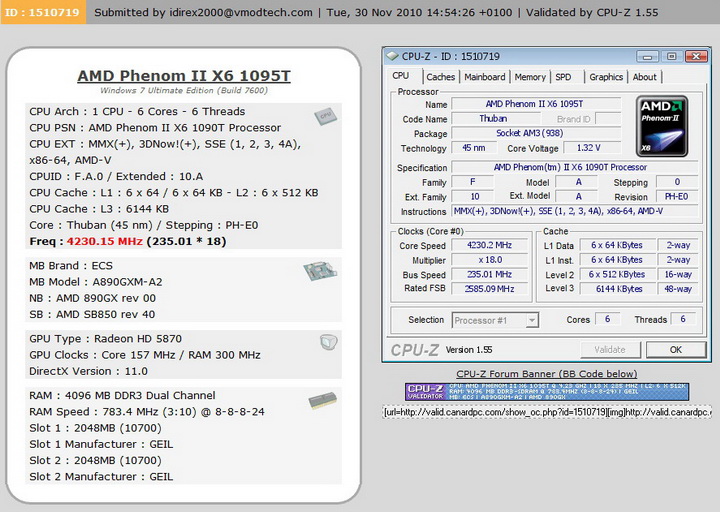The image size is (720, 512).
Task: Click the Package value Socket AM3 (938)
Action: [x=536, y=133]
